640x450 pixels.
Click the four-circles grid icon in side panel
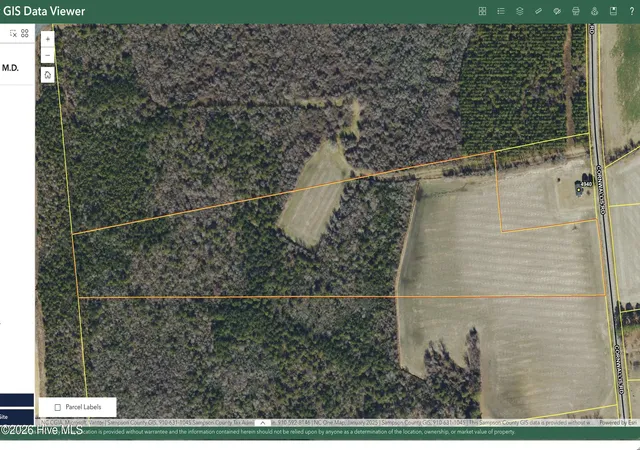pos(25,33)
